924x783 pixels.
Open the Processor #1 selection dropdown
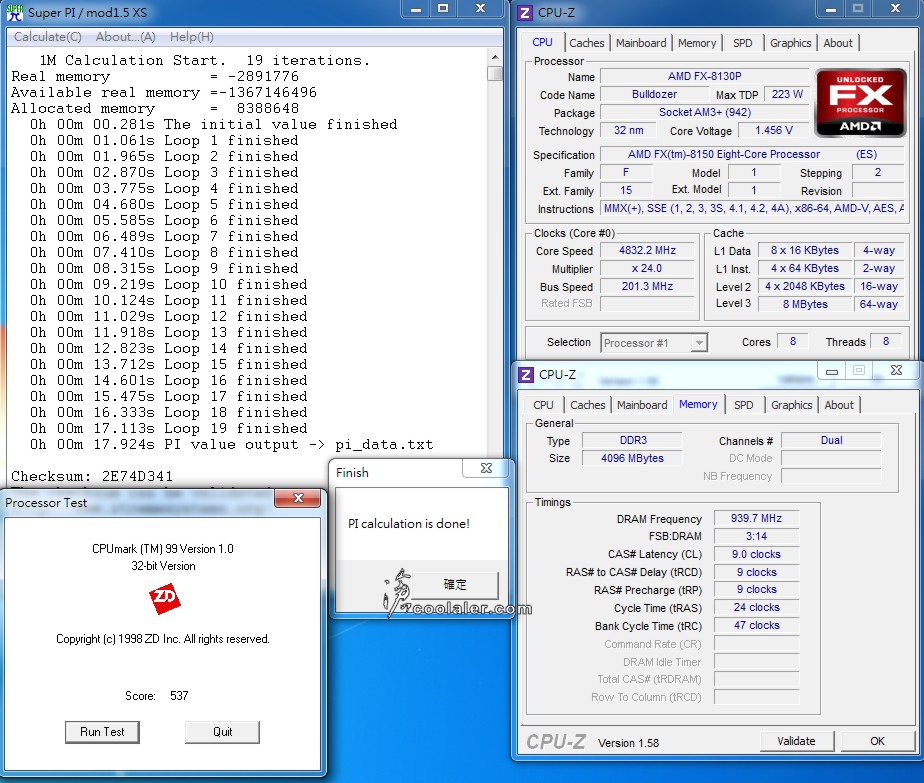[x=699, y=342]
